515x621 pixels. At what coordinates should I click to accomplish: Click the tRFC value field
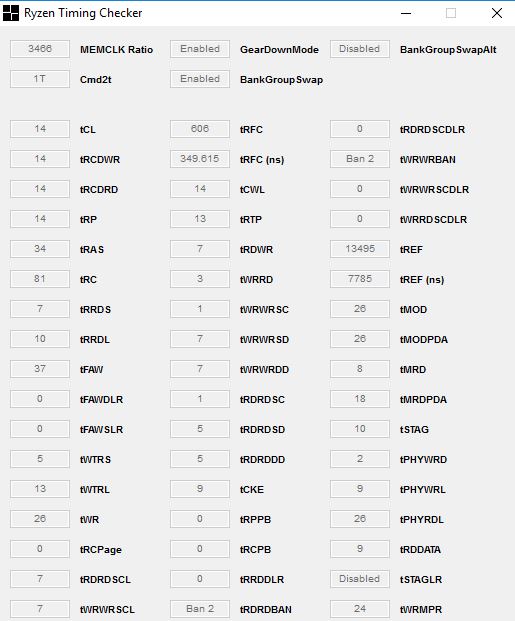200,129
